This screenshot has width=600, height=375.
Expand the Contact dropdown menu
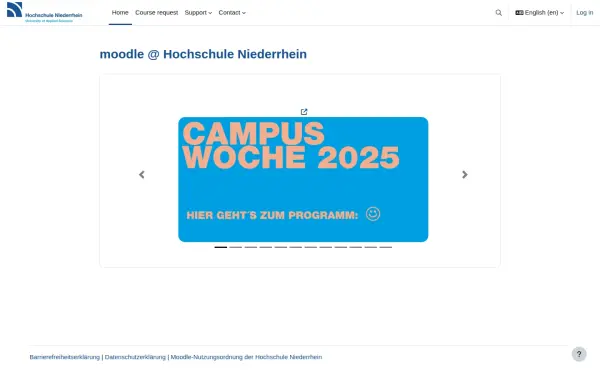pos(232,13)
